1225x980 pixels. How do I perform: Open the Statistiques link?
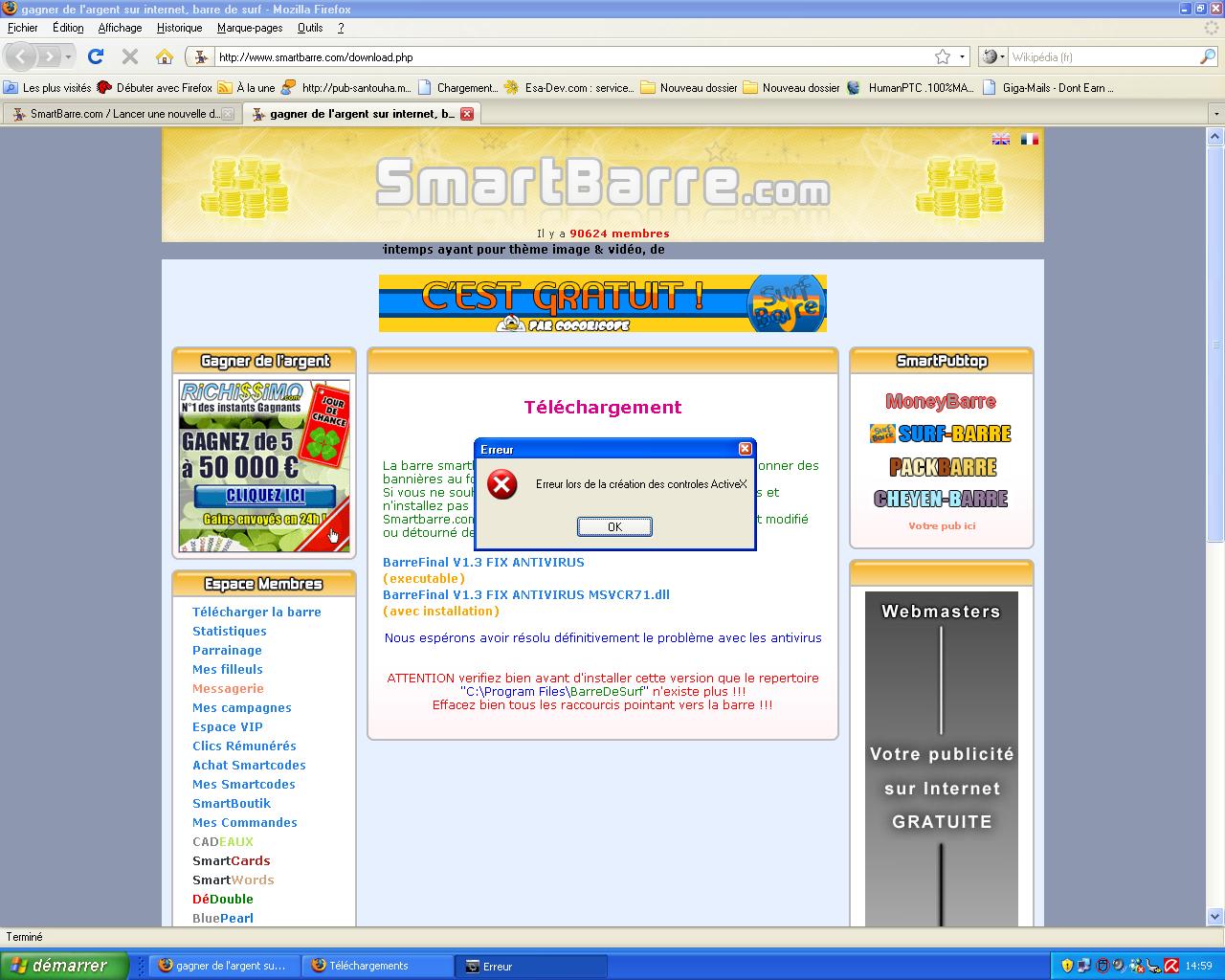[x=230, y=631]
